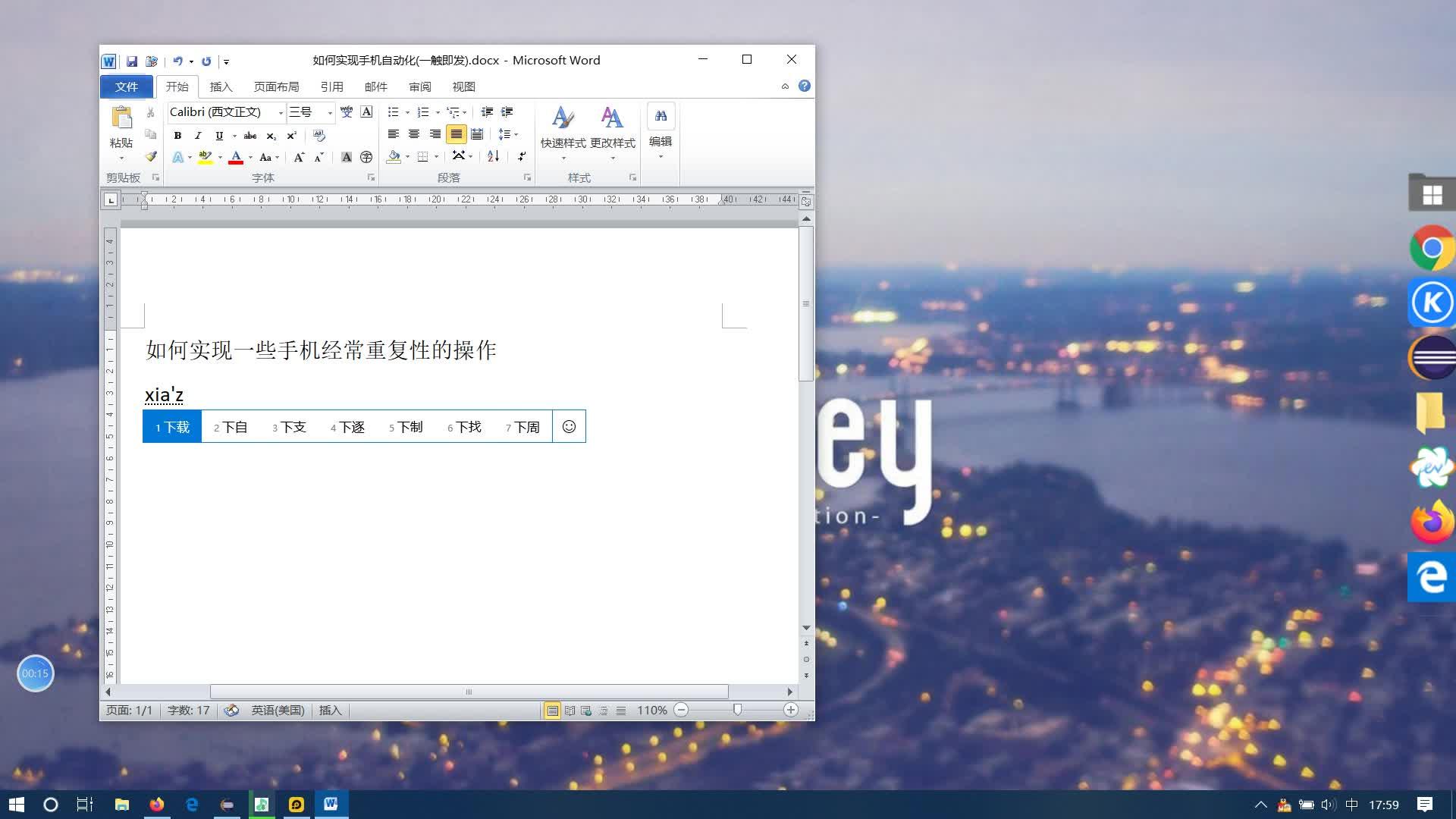Open the font size (三号) dropdown
This screenshot has width=1456, height=819.
pyautogui.click(x=330, y=112)
